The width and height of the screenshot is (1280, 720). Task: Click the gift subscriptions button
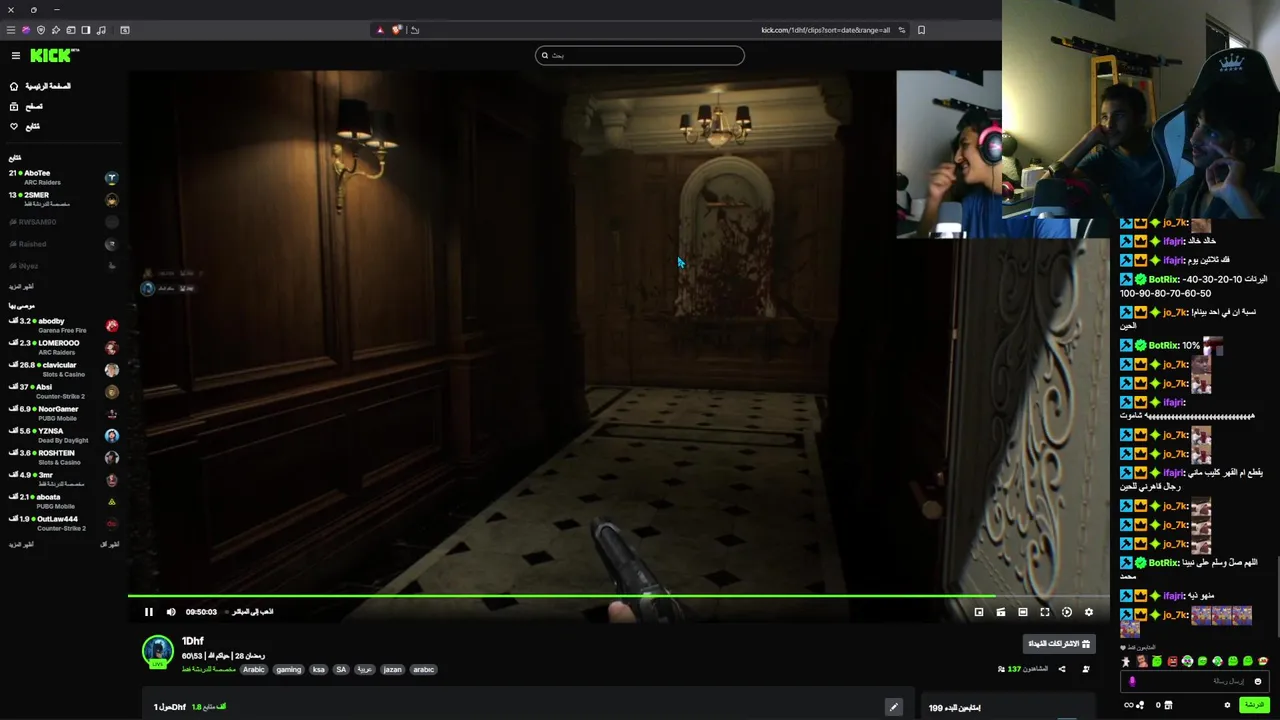1059,644
